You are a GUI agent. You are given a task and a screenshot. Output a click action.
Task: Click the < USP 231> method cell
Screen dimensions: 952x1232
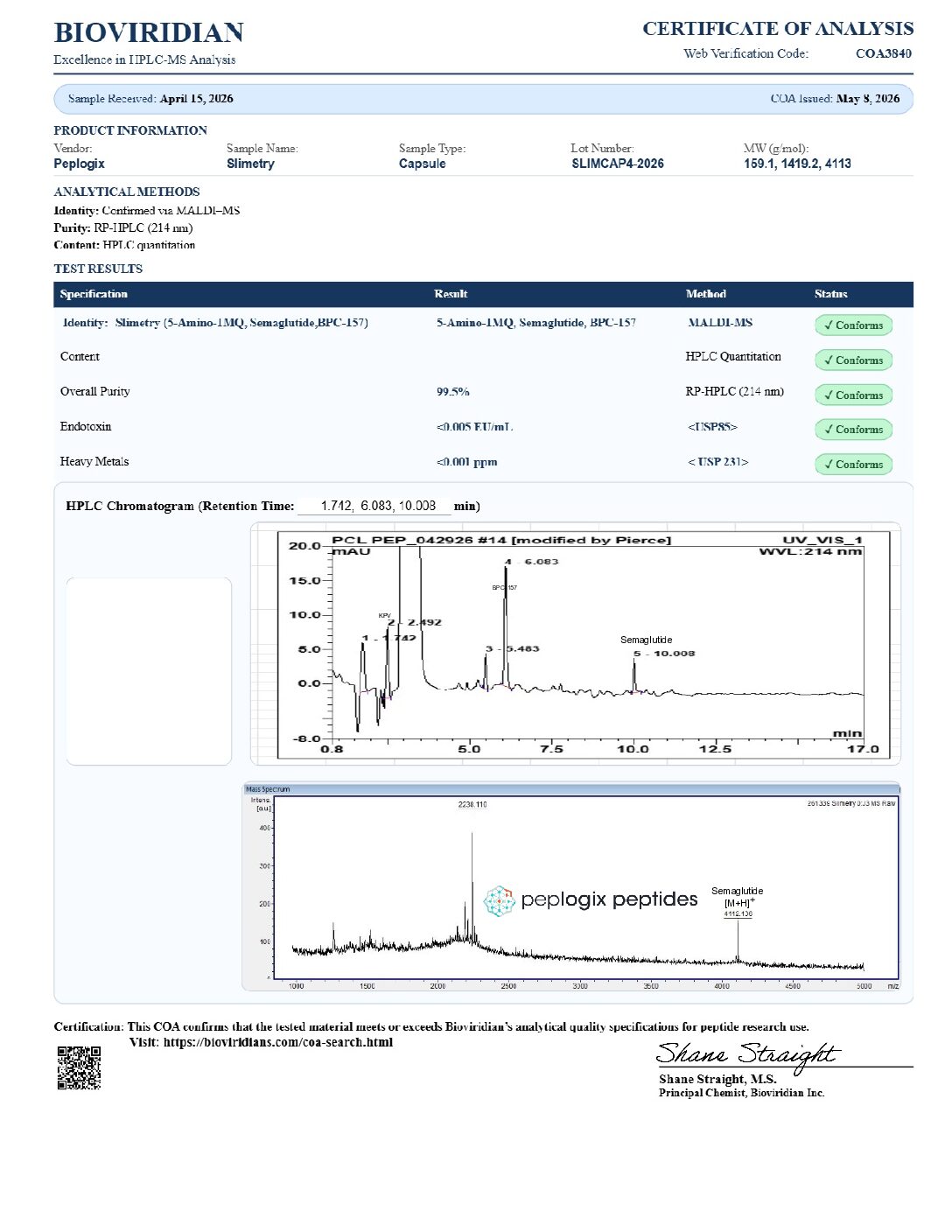click(717, 462)
